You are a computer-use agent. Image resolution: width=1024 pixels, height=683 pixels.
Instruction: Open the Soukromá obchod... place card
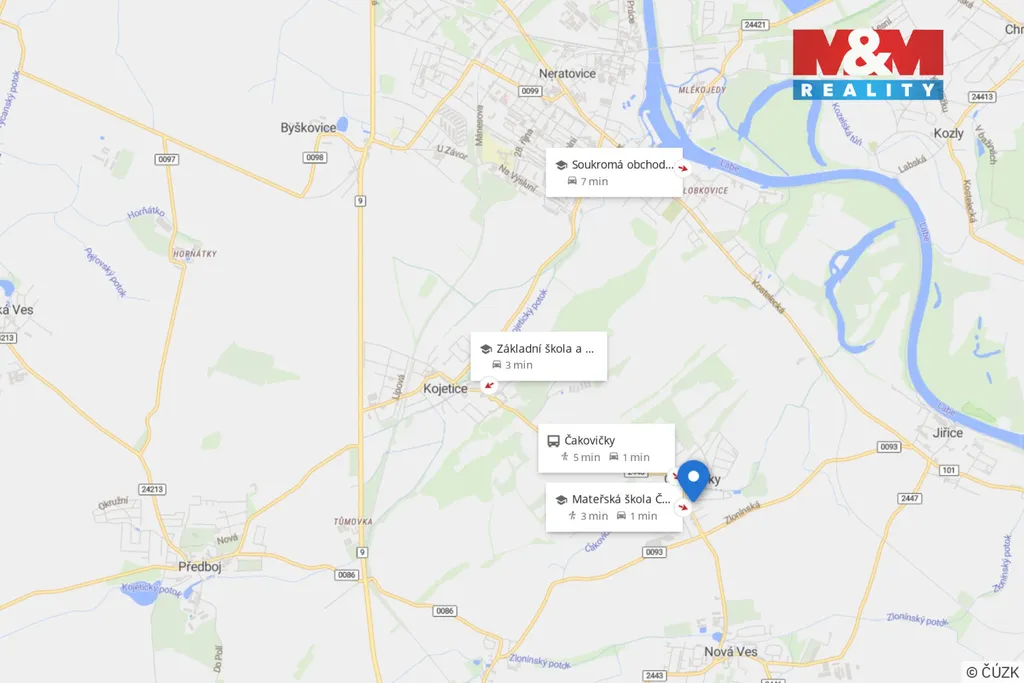pyautogui.click(x=614, y=172)
